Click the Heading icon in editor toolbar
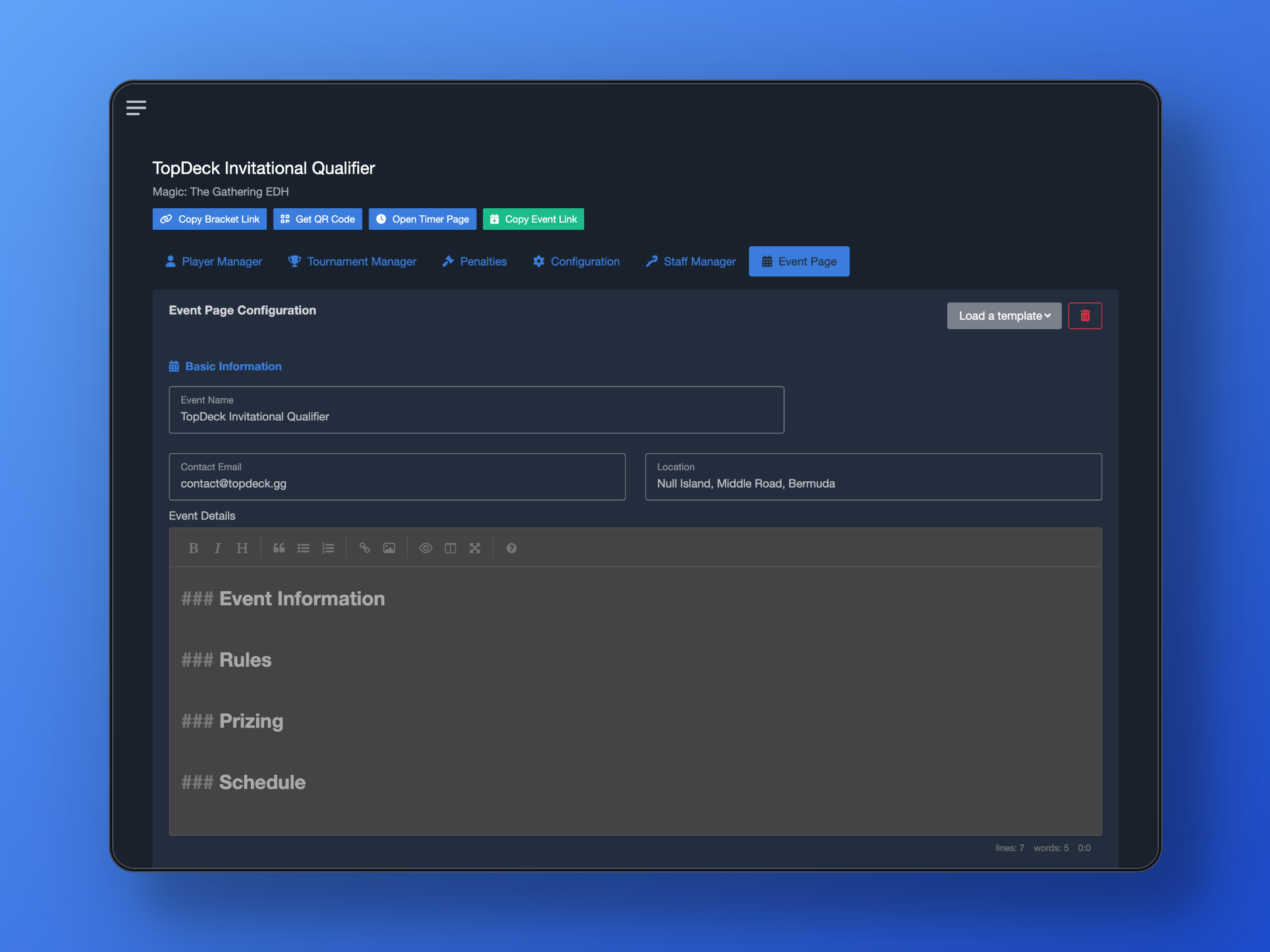Viewport: 1270px width, 952px height. click(x=242, y=548)
